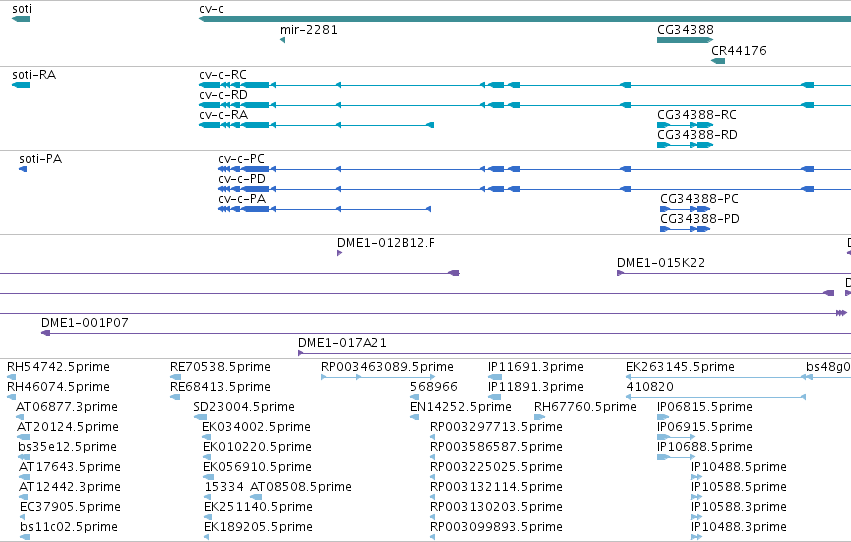Click the soti-RA transcript label
The width and height of the screenshot is (851, 542).
(x=34, y=75)
